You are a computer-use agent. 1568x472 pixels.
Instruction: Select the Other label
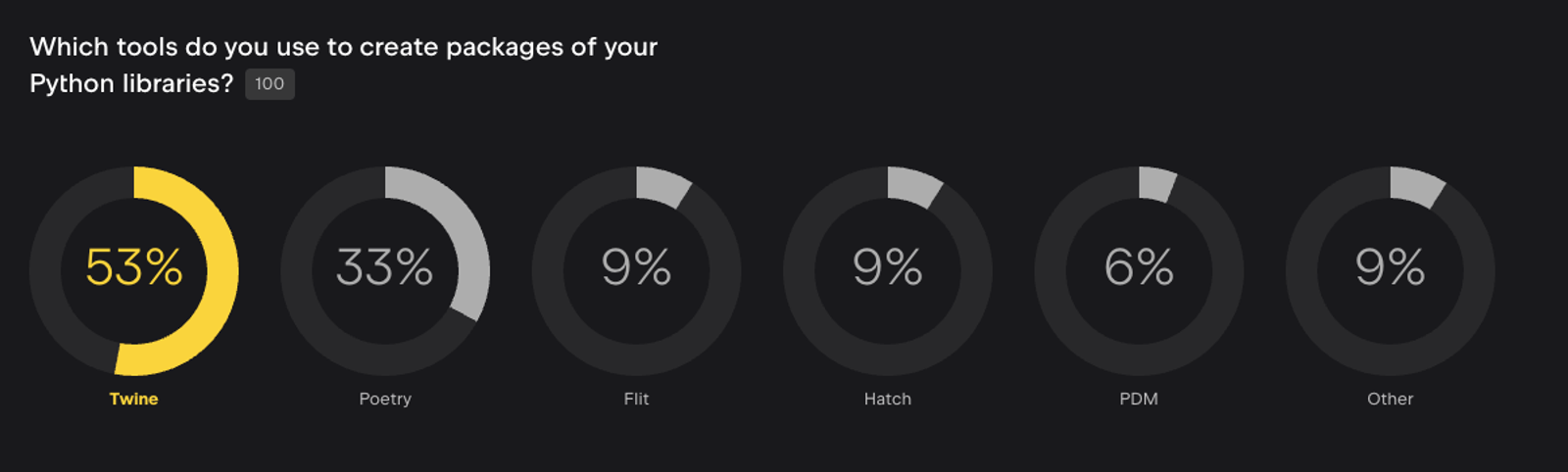(x=1391, y=399)
